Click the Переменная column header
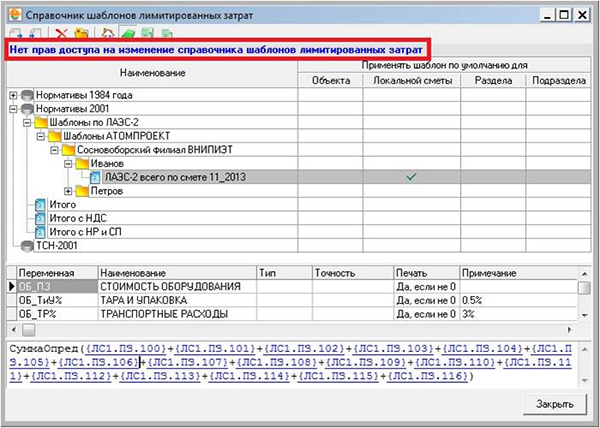This screenshot has width=600, height=428. tap(47, 271)
